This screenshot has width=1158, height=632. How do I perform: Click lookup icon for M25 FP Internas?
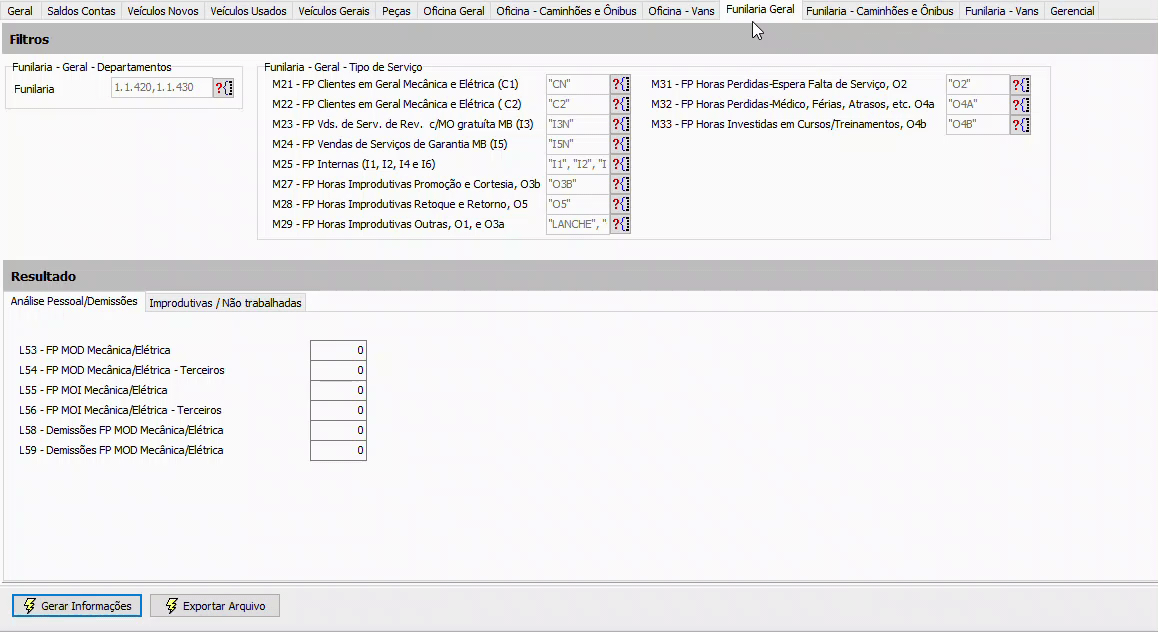[x=620, y=164]
